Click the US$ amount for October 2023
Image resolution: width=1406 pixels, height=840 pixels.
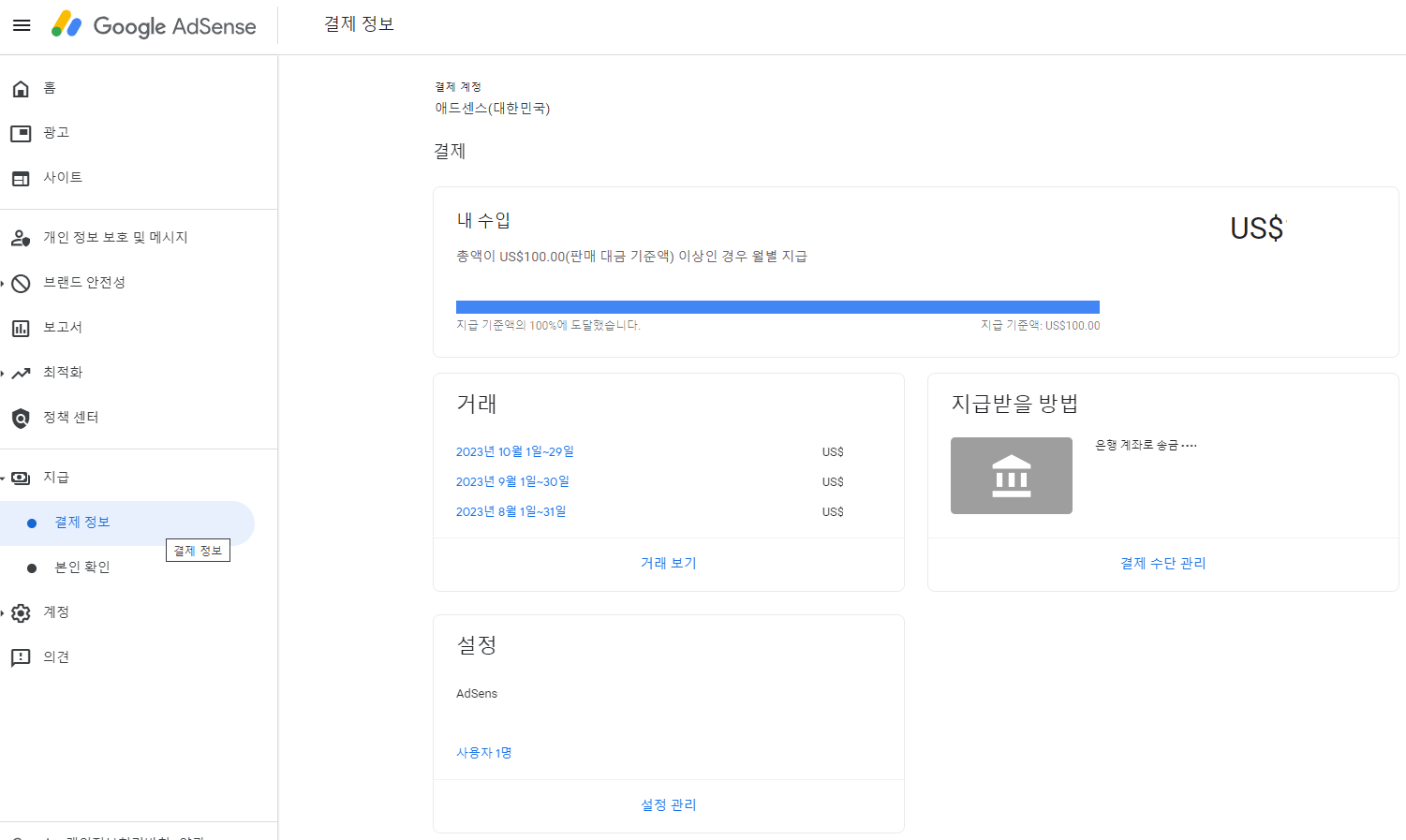[833, 452]
